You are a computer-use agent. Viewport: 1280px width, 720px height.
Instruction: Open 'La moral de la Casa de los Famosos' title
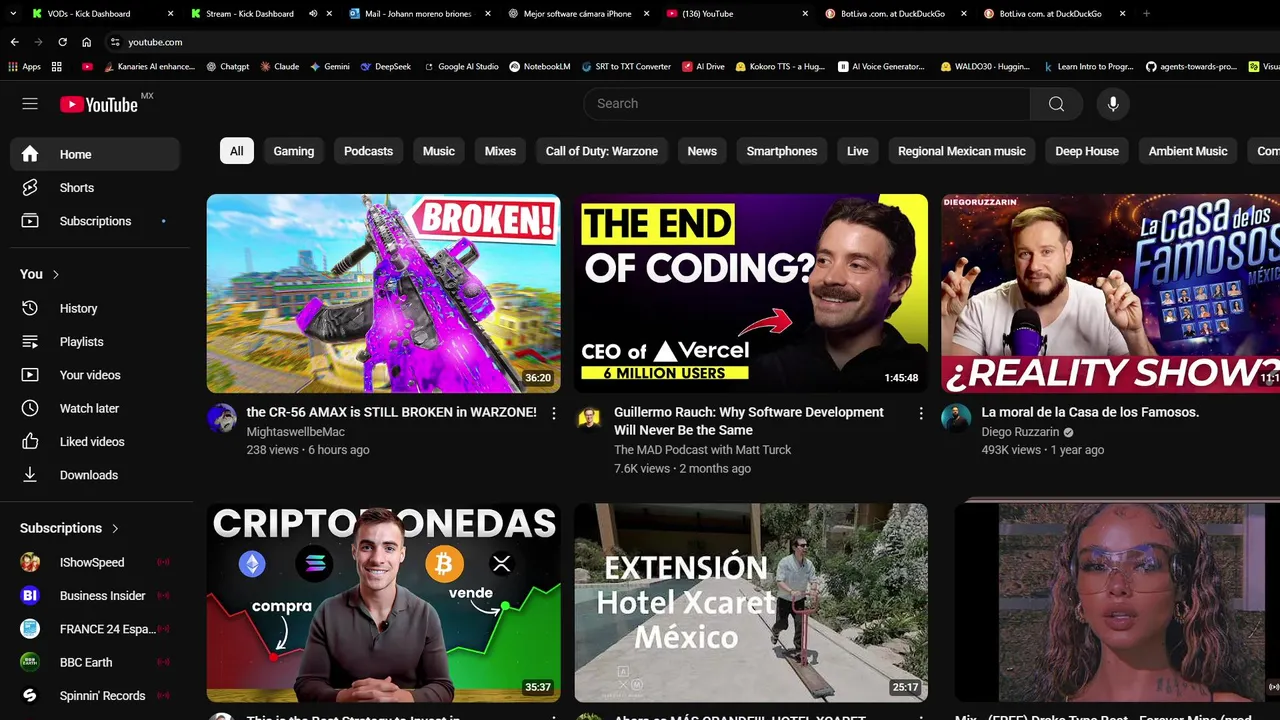[1090, 412]
